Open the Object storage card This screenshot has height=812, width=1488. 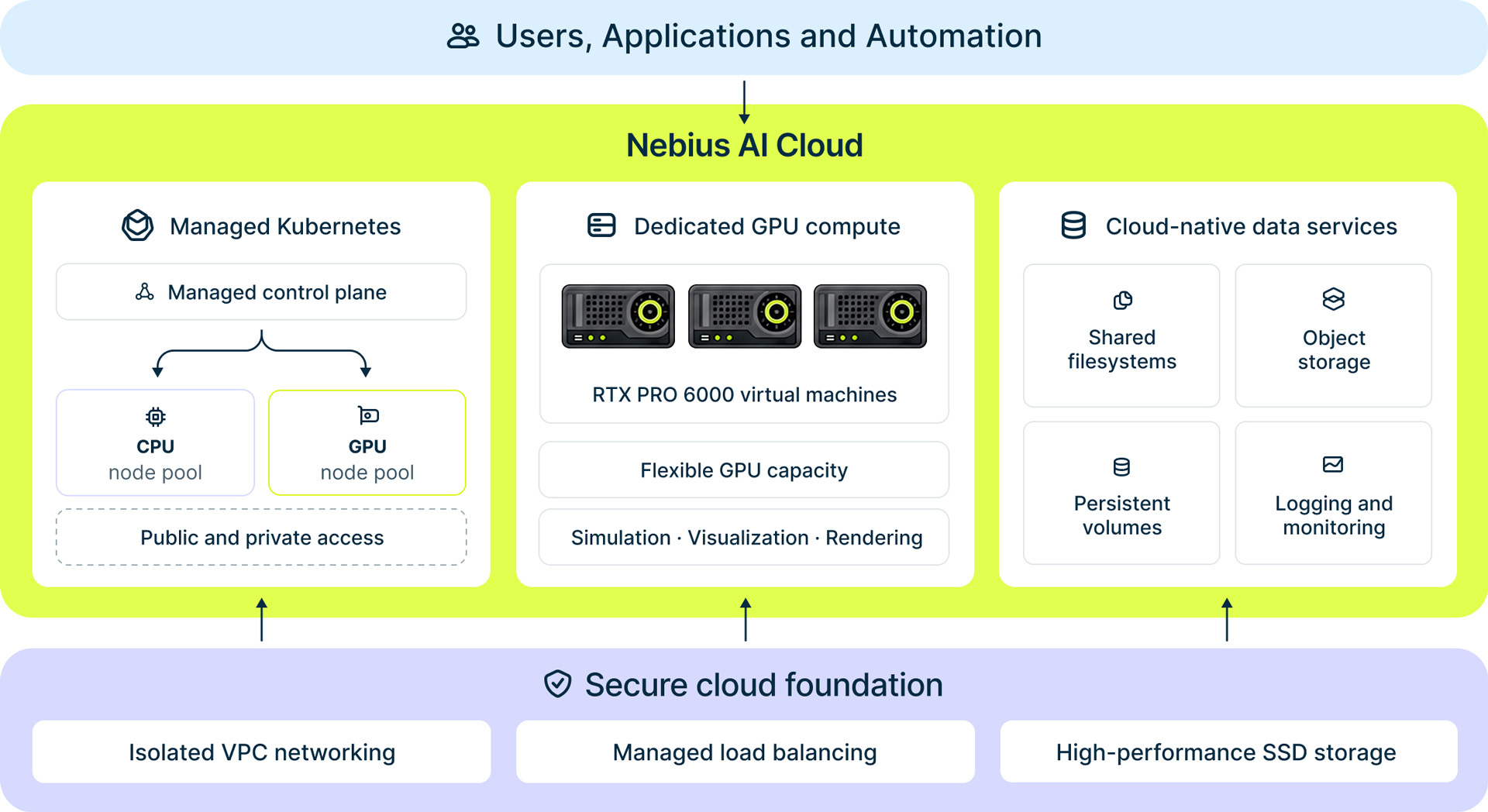pos(1333,335)
